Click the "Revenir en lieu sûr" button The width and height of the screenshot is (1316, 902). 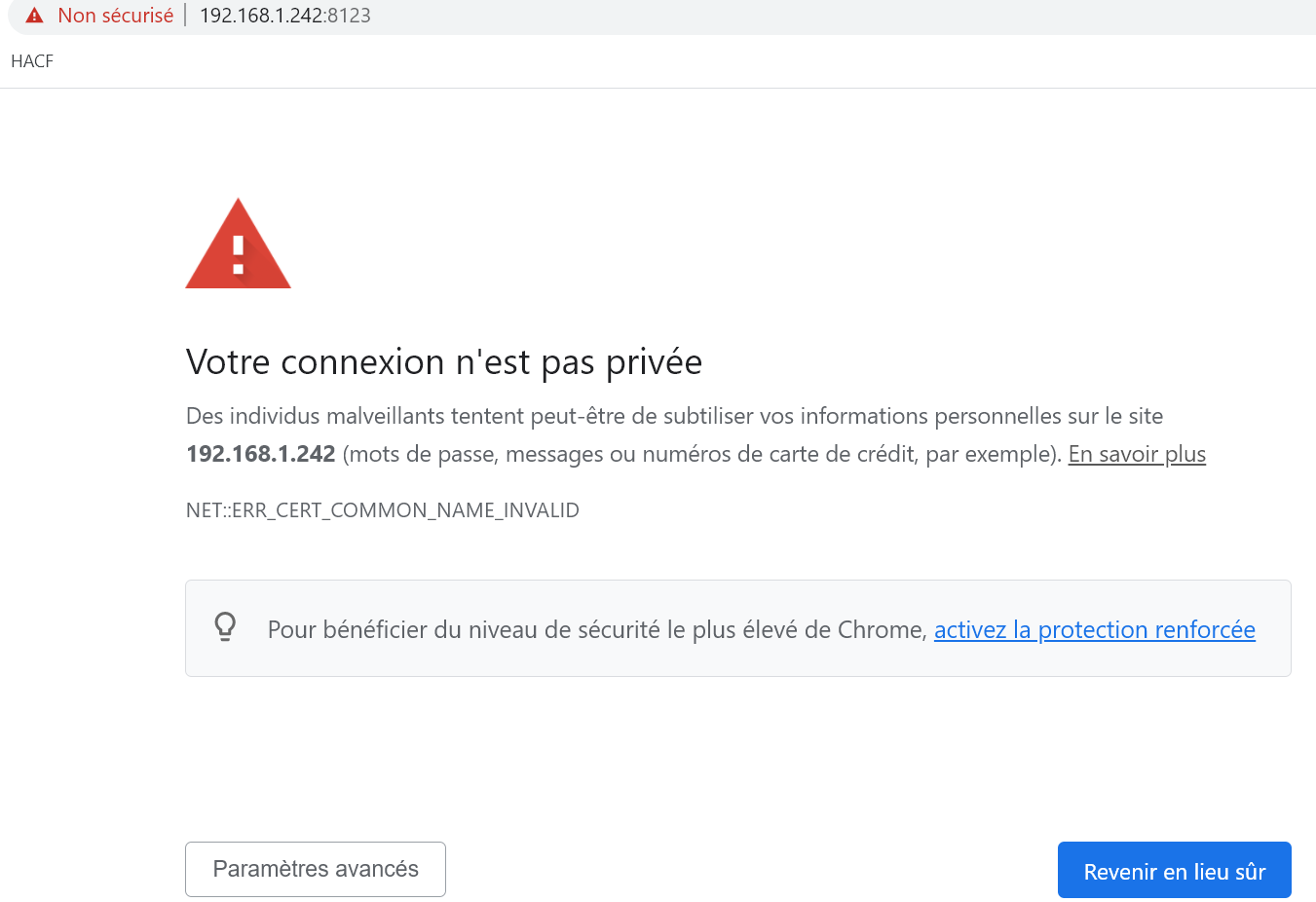(x=1175, y=870)
